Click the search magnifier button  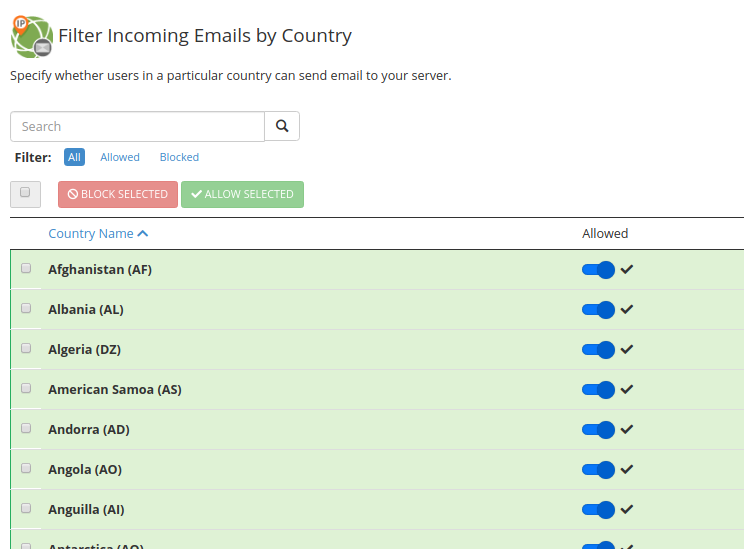(282, 126)
